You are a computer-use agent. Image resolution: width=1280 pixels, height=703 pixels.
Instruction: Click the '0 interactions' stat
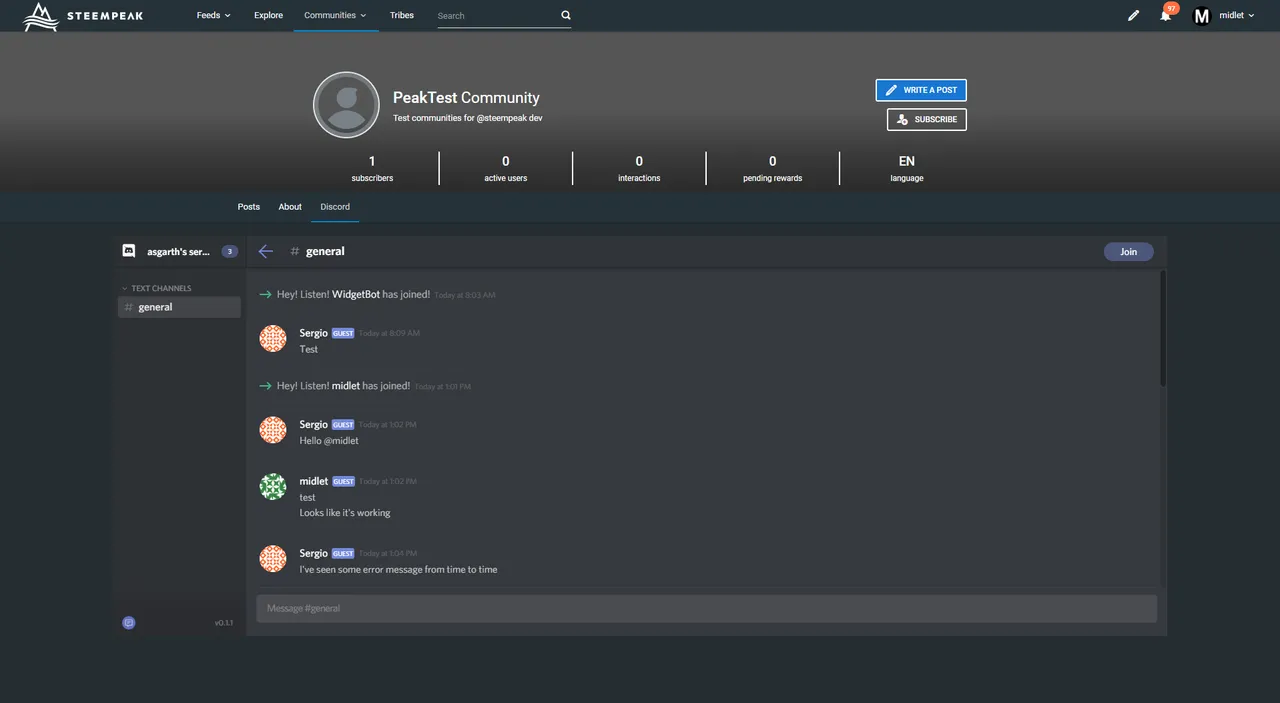pos(639,168)
